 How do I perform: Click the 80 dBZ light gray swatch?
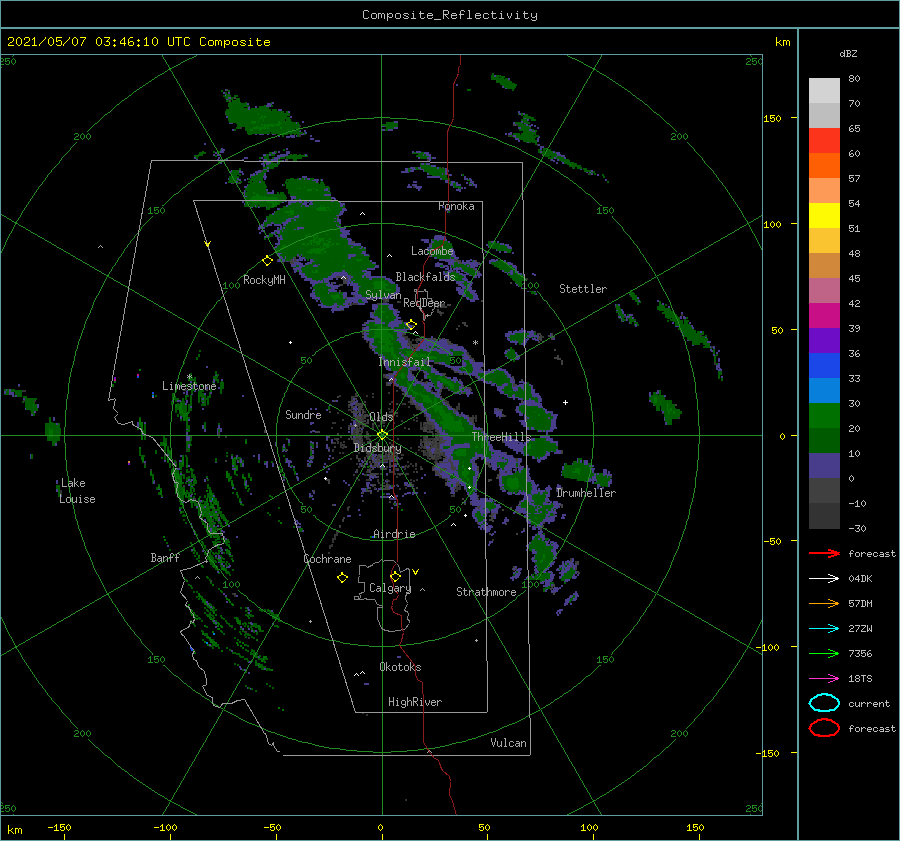[824, 91]
